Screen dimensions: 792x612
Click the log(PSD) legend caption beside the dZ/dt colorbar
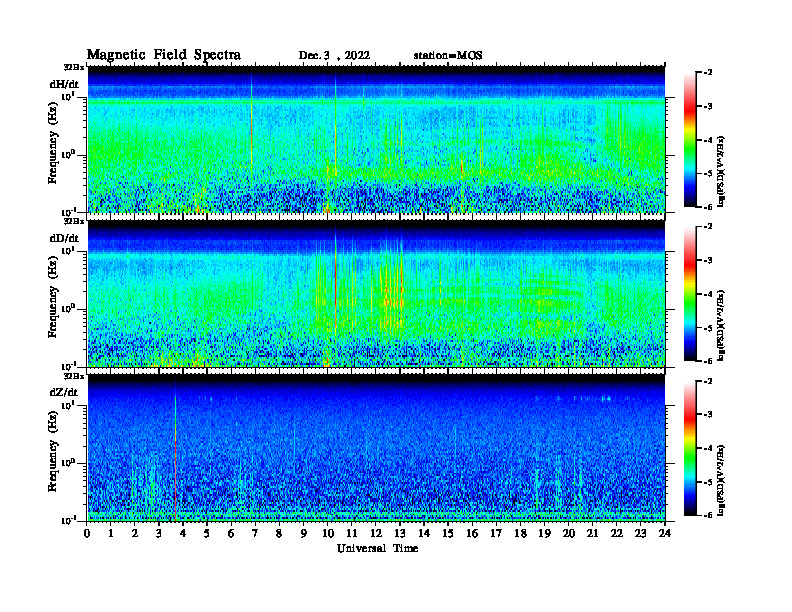coord(721,480)
